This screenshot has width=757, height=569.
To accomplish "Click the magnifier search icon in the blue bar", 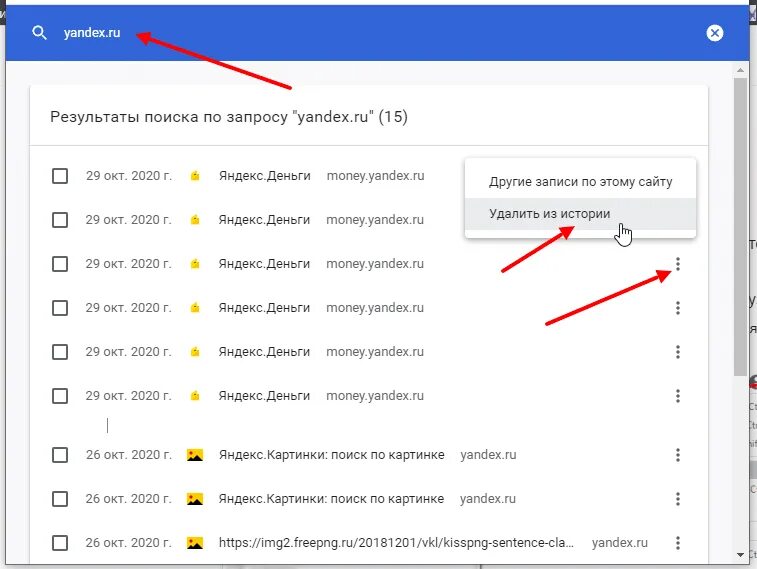I will click(x=39, y=33).
